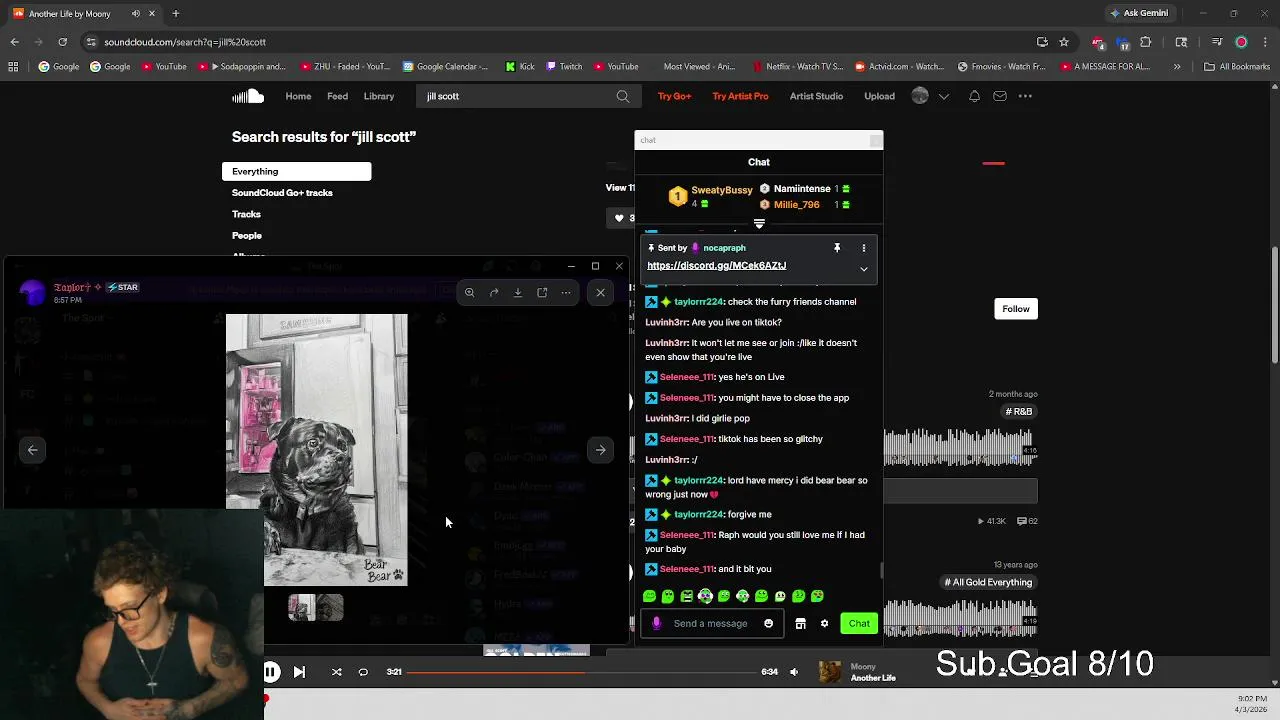Select thumbnail strip below dog image
This screenshot has height=720, width=1280.
(316, 608)
